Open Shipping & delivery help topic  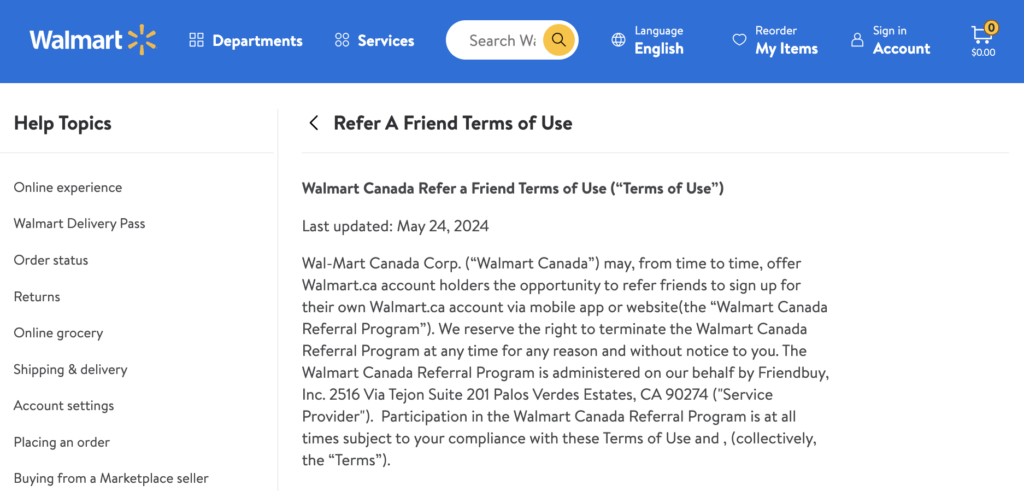click(x=70, y=370)
